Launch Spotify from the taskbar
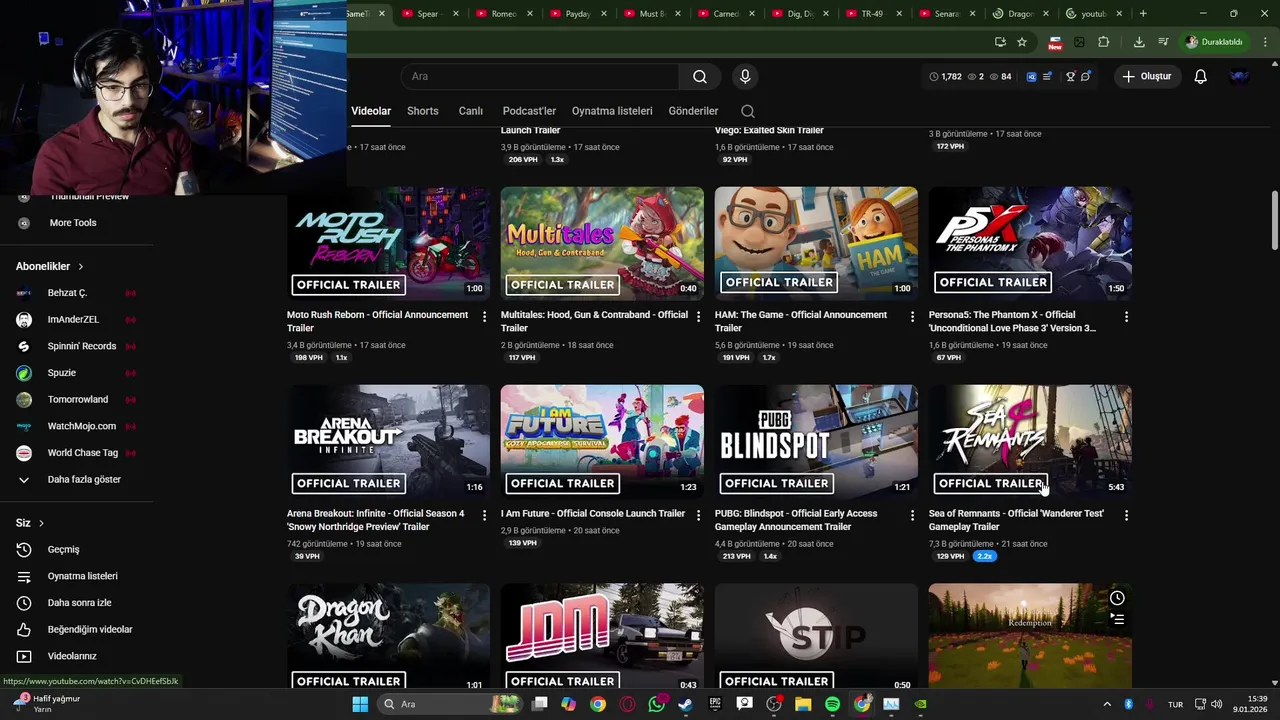This screenshot has height=720, width=1280. (832, 704)
